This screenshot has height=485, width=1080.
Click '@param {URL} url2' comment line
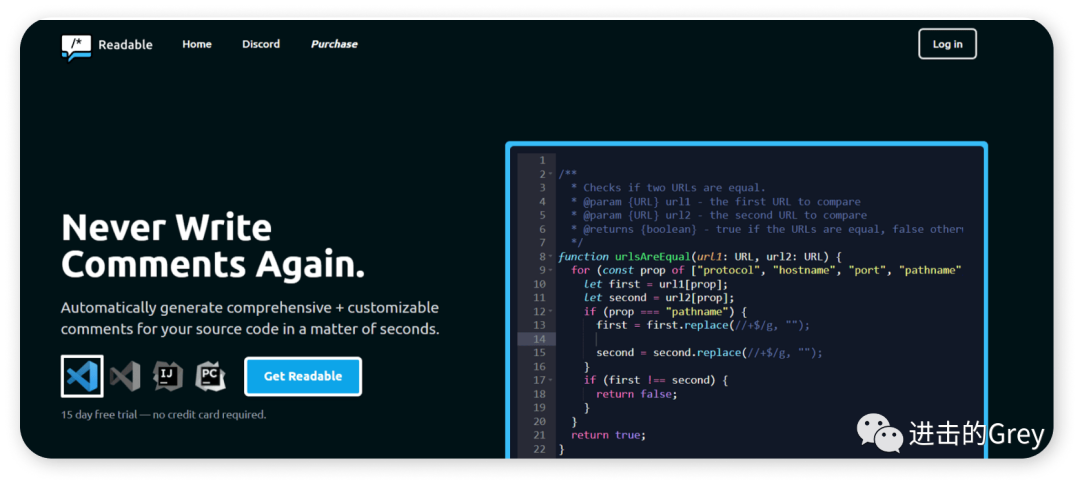click(719, 215)
